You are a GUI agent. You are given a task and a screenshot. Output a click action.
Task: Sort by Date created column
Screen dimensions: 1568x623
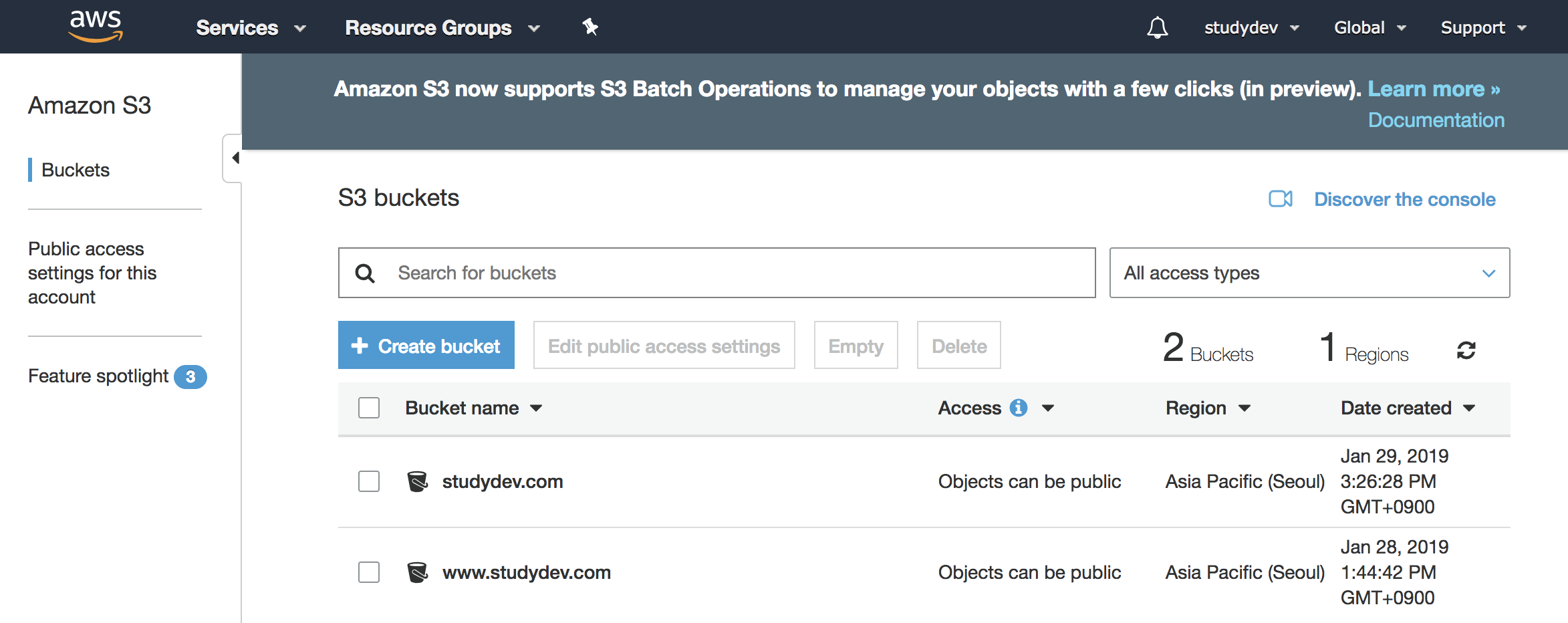tap(1408, 408)
